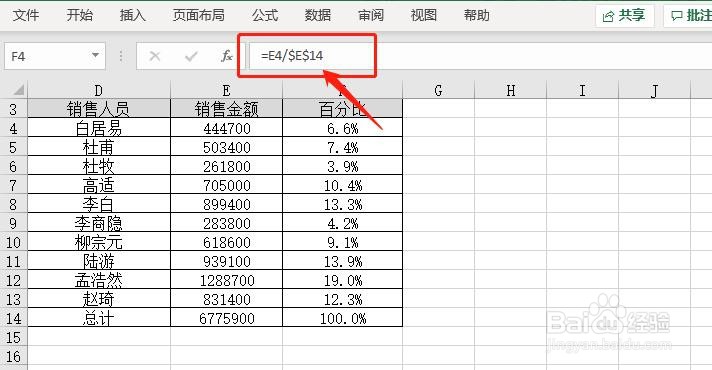Click the 批注 comments button
Image resolution: width=712 pixels, height=370 pixels.
(x=688, y=16)
